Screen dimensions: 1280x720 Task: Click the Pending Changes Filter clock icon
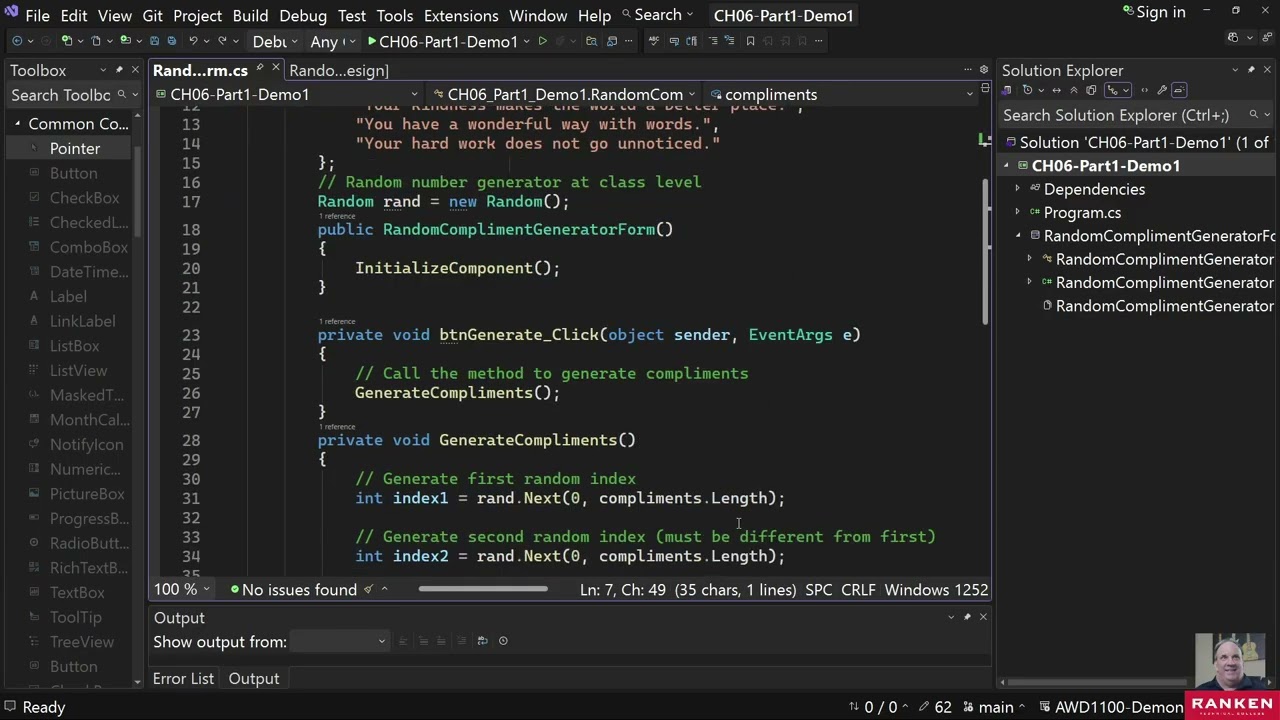coord(1028,90)
